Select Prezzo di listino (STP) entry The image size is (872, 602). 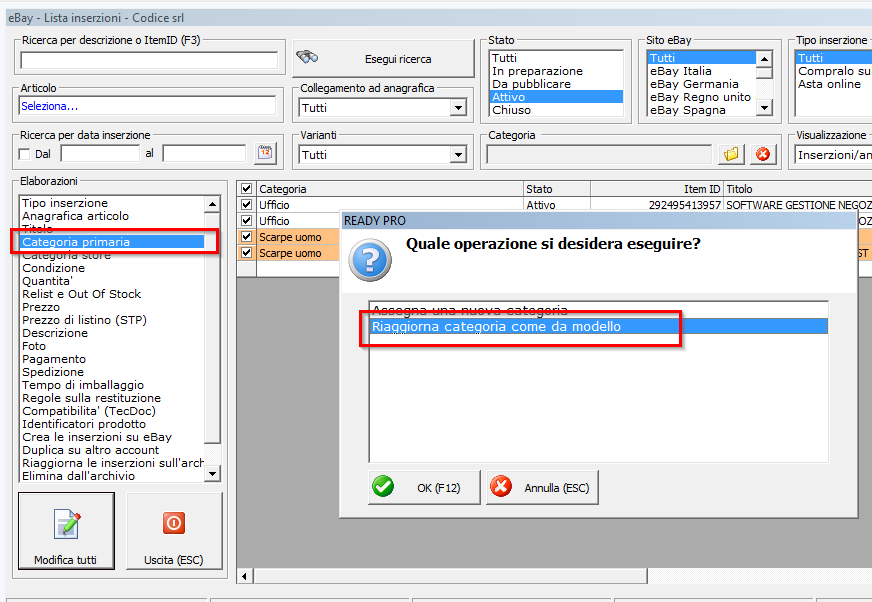[x=112, y=320]
